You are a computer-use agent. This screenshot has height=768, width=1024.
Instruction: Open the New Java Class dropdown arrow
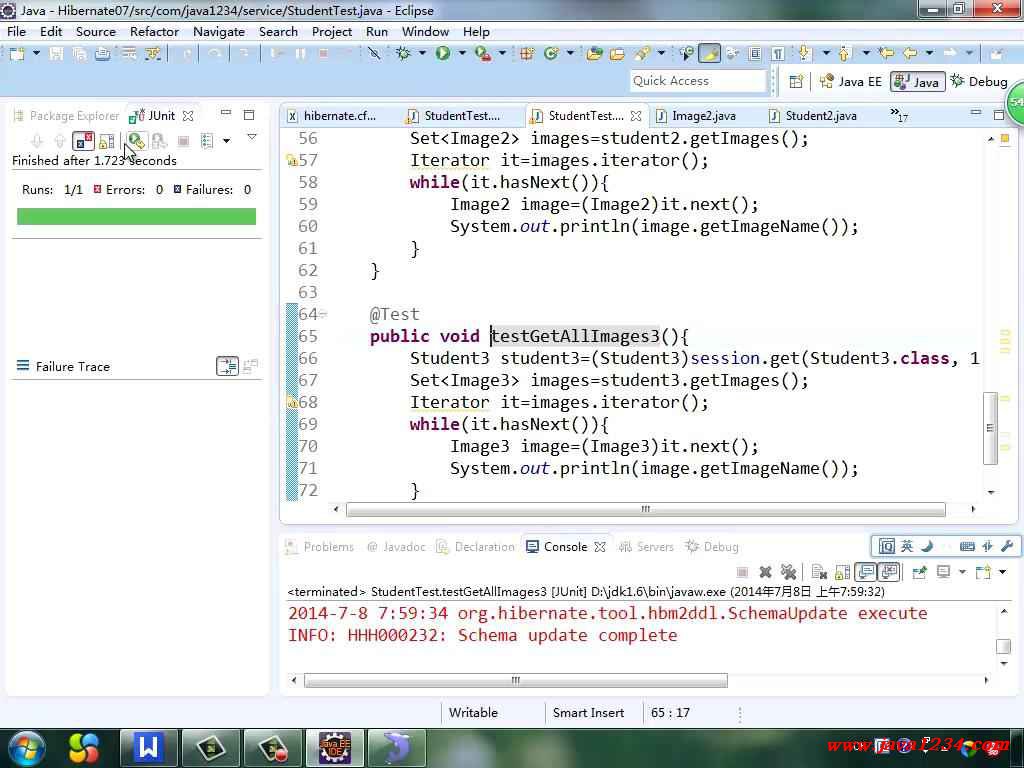[x=570, y=54]
